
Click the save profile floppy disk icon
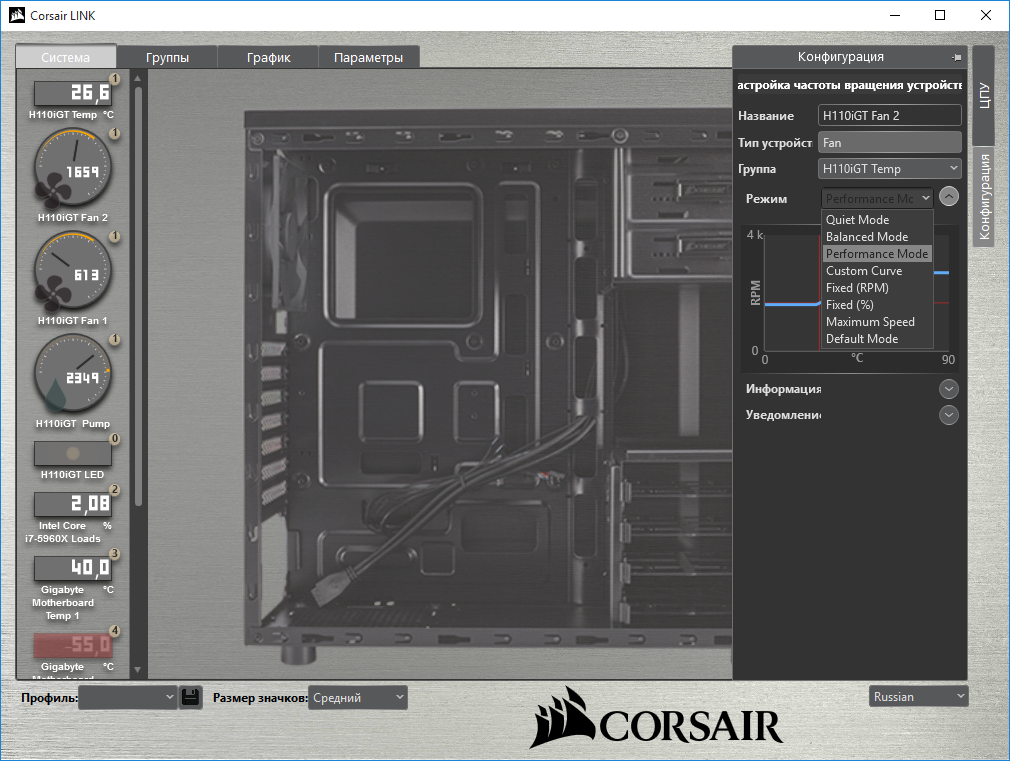[191, 697]
